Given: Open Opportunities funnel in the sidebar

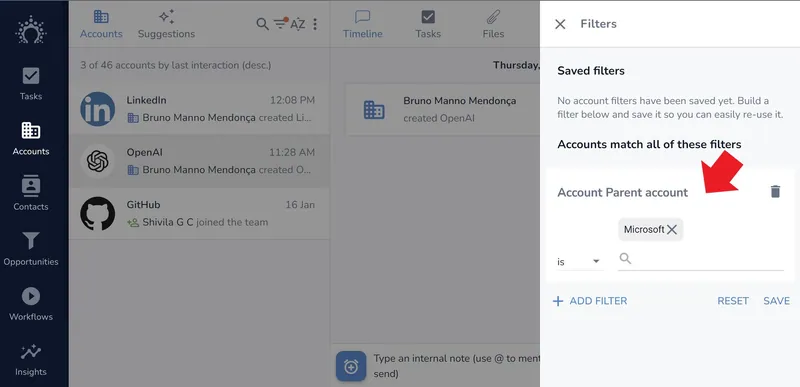Looking at the screenshot, I should (x=31, y=248).
